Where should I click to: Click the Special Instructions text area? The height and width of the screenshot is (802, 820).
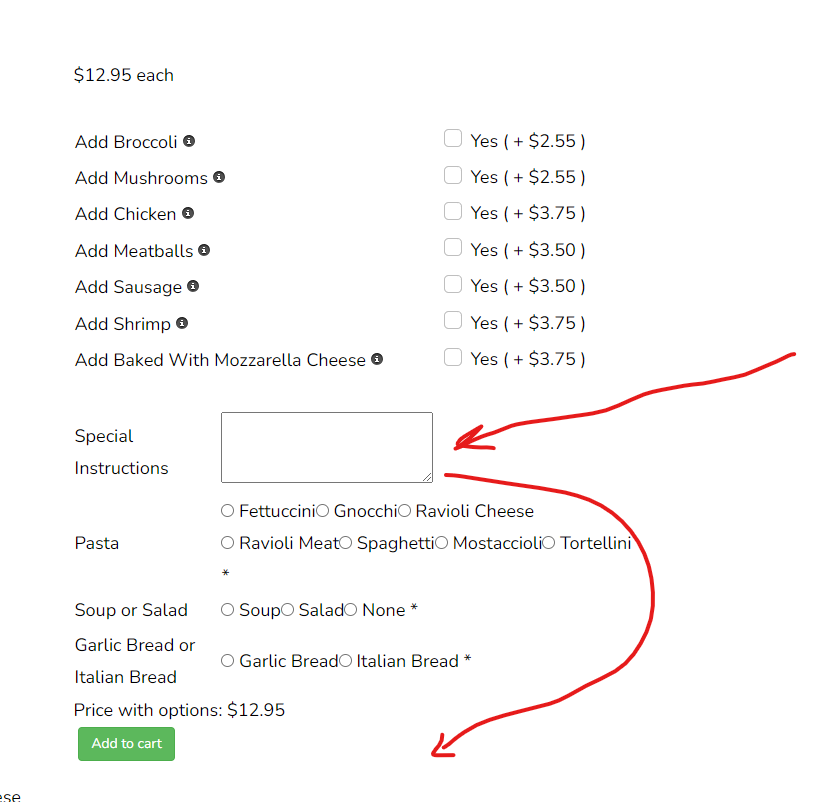327,448
